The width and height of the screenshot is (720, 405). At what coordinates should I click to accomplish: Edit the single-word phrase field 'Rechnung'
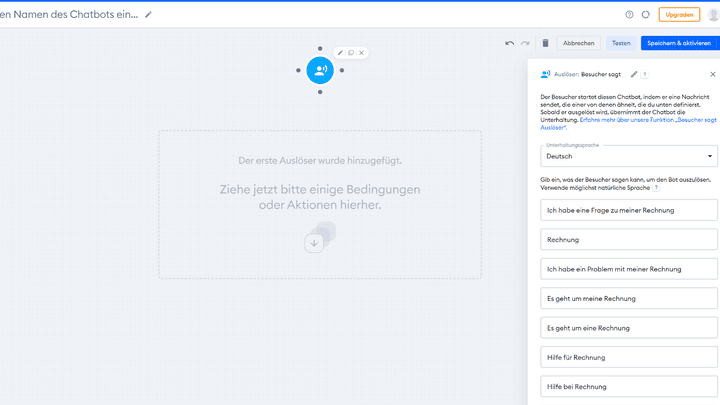tap(629, 240)
